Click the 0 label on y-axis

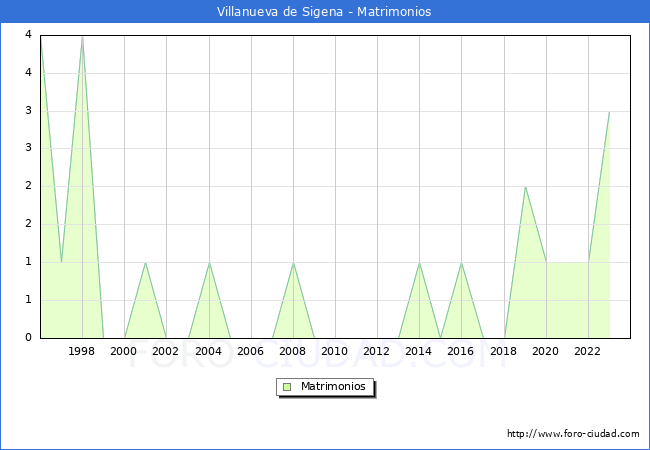click(x=28, y=337)
